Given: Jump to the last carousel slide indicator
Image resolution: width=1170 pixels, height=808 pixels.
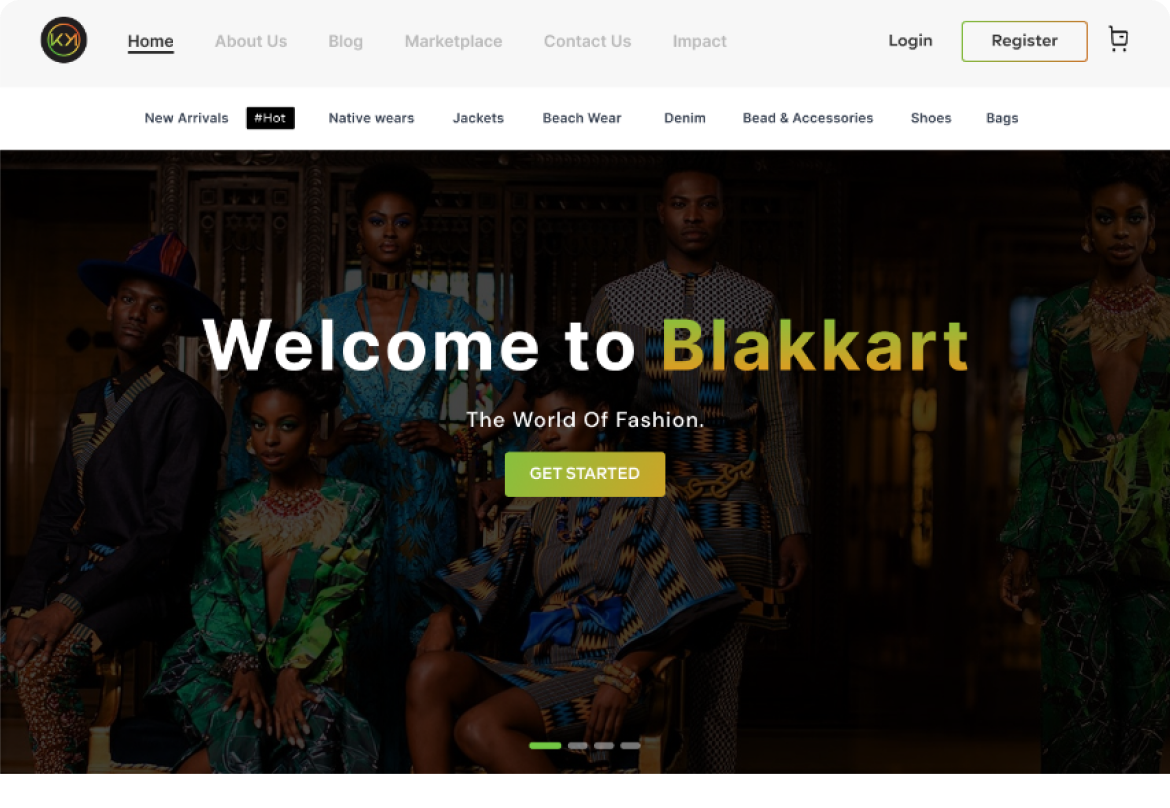Looking at the screenshot, I should pyautogui.click(x=630, y=745).
